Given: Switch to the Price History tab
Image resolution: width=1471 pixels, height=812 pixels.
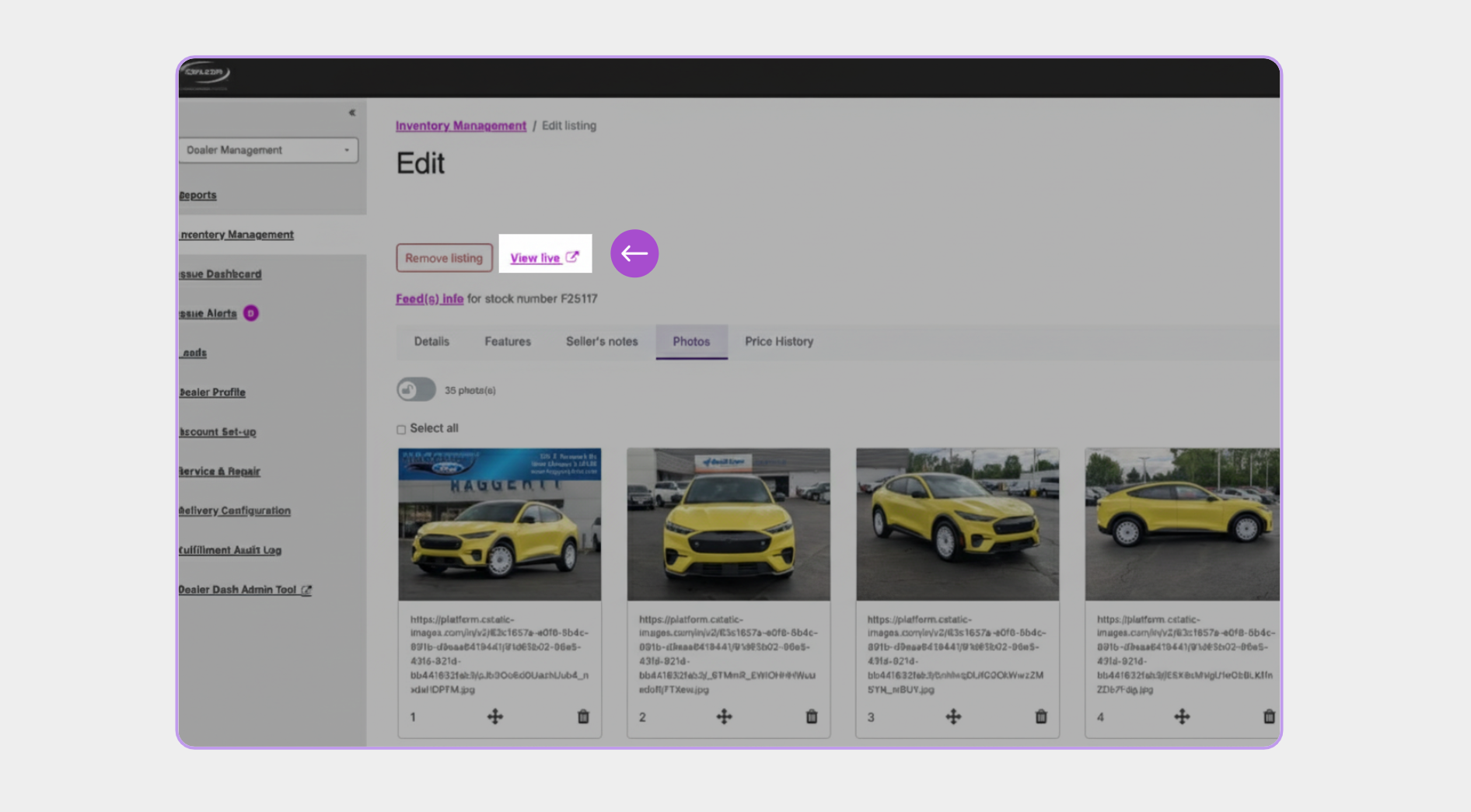Looking at the screenshot, I should point(779,341).
